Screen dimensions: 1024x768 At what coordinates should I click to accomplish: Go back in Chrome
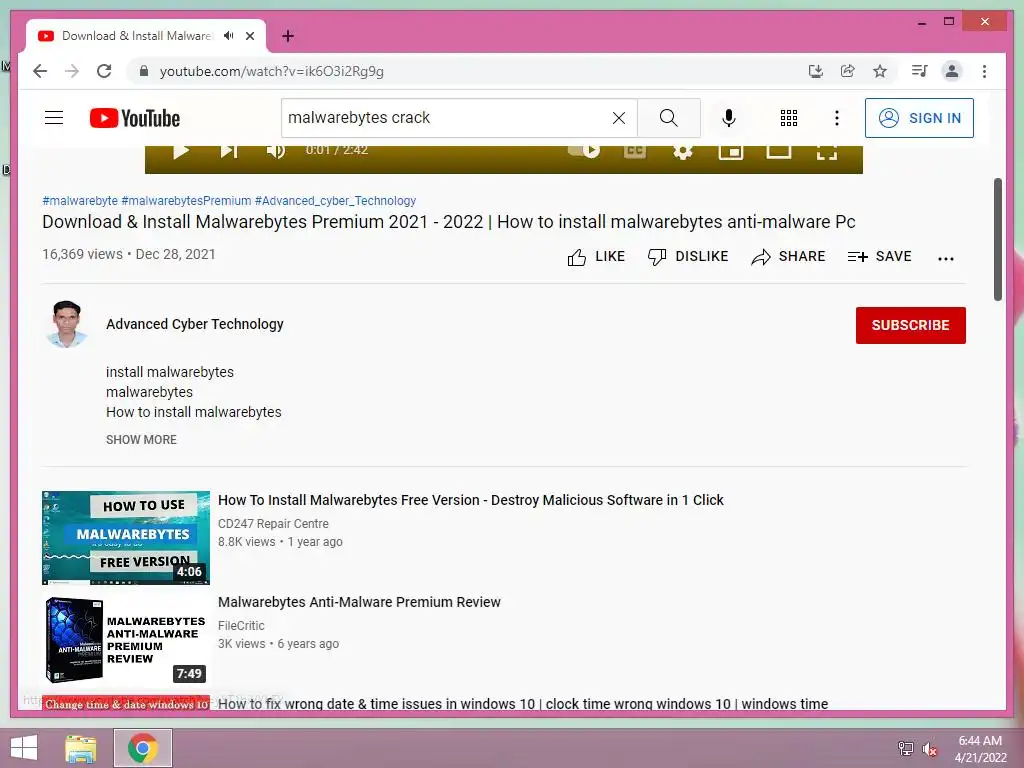tap(40, 71)
